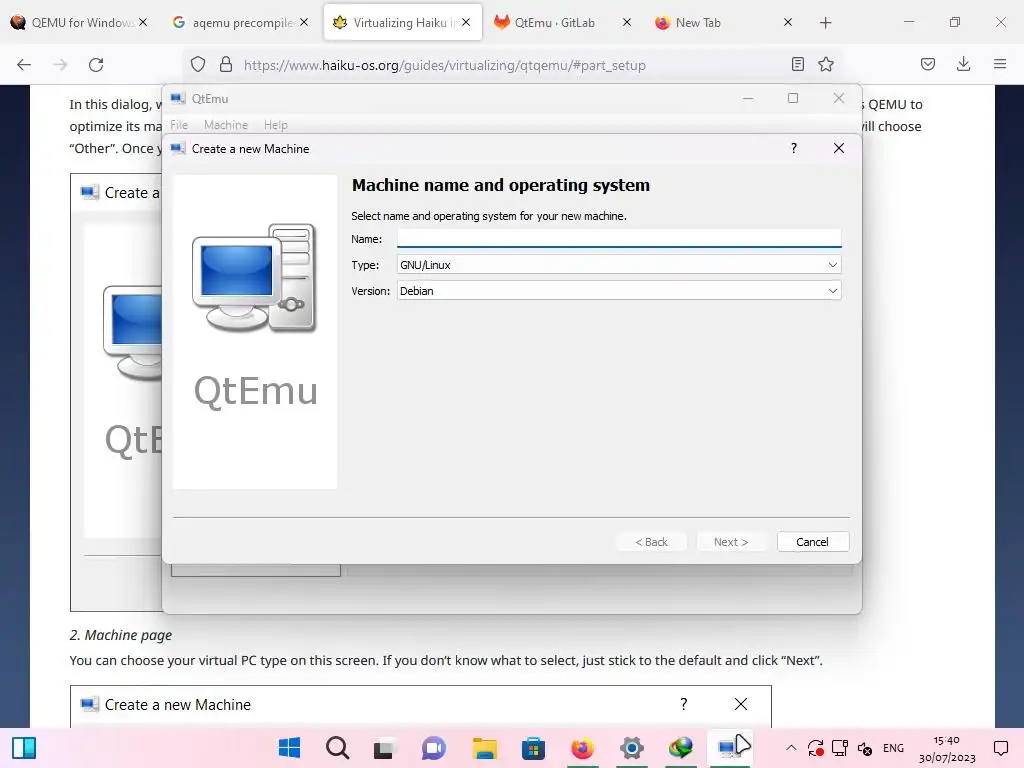Click the '2. Machine page' heading text
Image resolution: width=1024 pixels, height=768 pixels.
click(121, 635)
